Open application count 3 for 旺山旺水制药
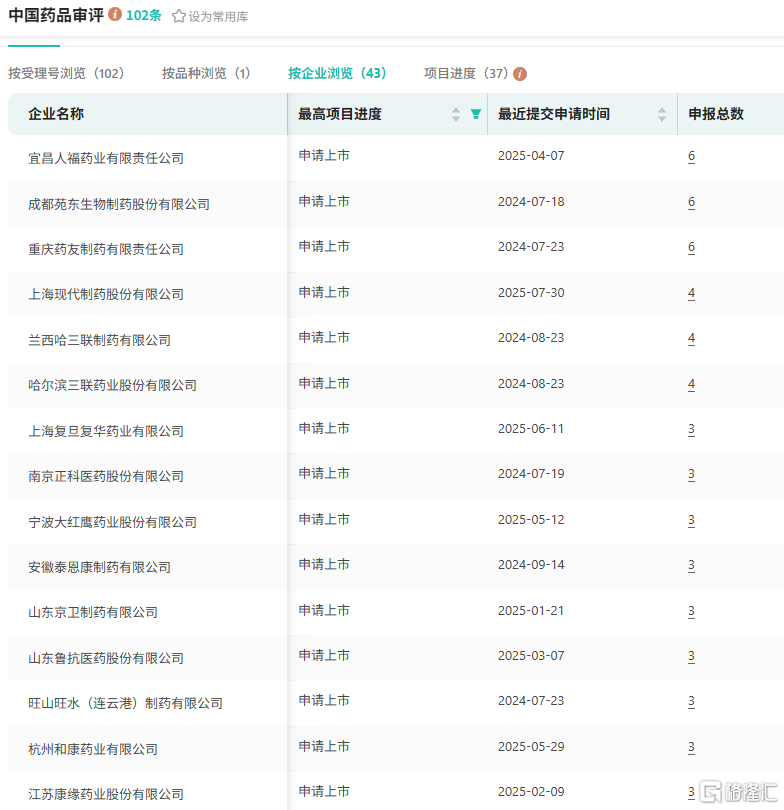This screenshot has height=810, width=784. point(691,701)
